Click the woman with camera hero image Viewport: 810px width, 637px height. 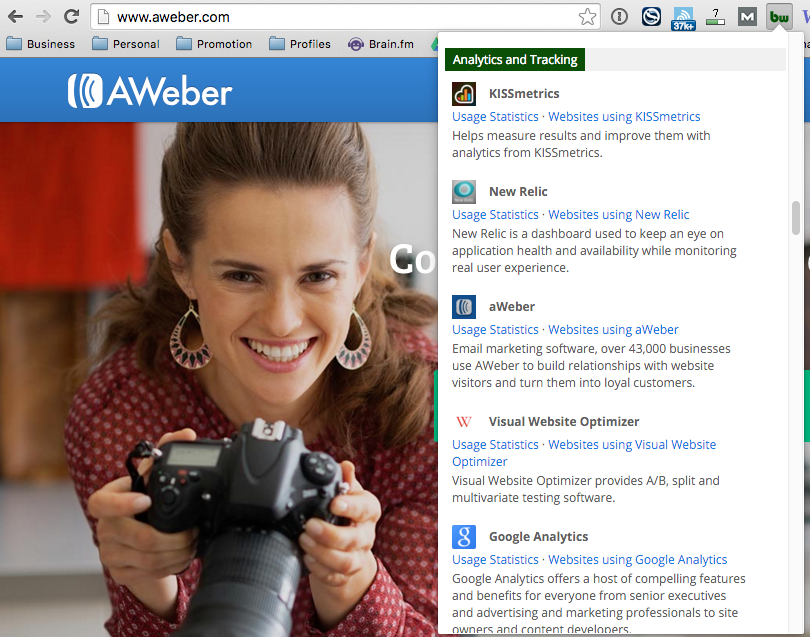click(x=219, y=379)
